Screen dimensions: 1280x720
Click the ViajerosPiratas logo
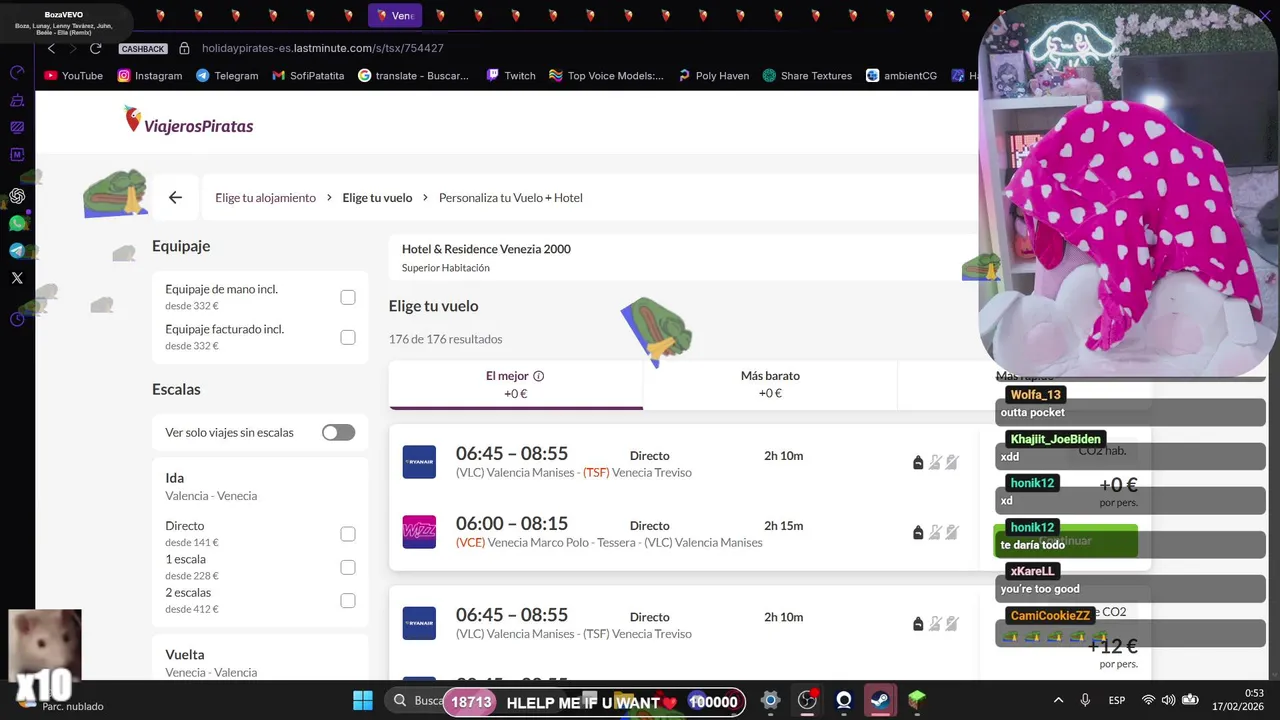pos(188,122)
